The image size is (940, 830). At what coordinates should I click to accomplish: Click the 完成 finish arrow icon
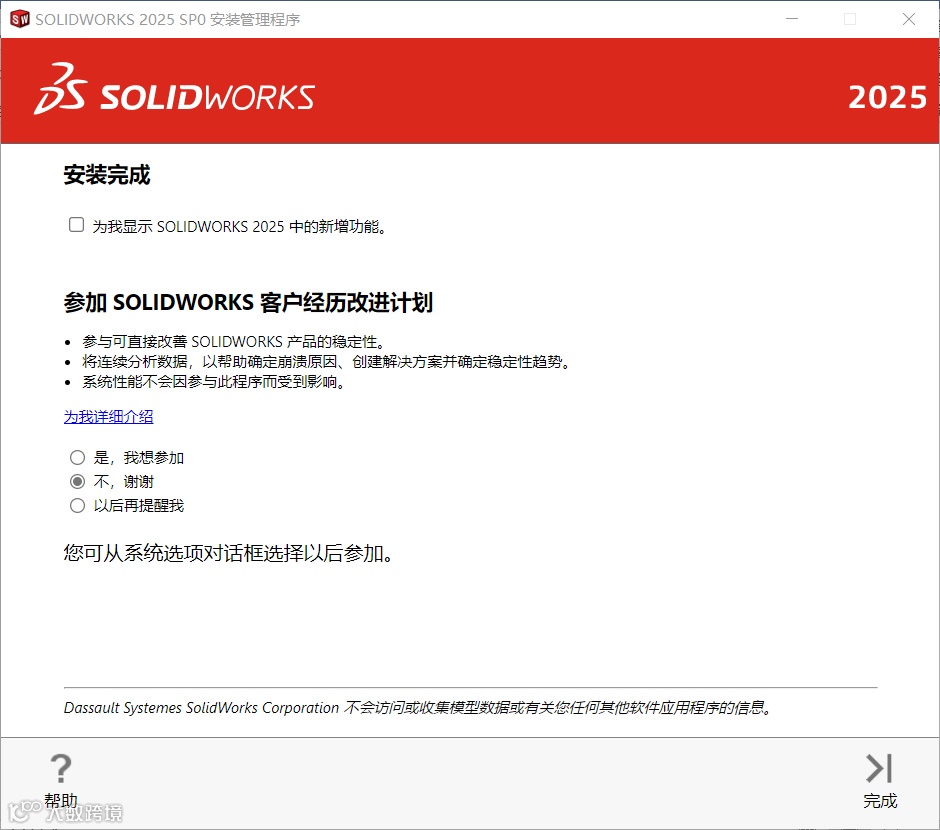point(879,769)
